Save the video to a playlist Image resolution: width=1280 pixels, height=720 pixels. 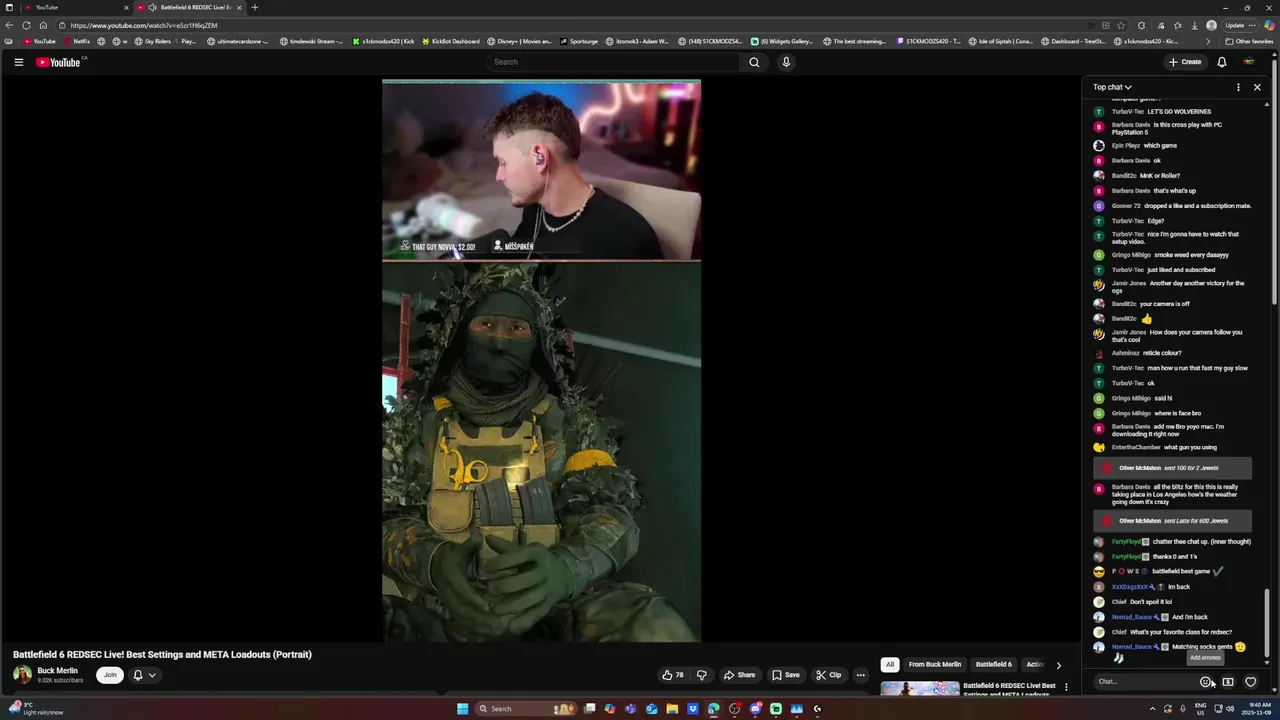(785, 675)
